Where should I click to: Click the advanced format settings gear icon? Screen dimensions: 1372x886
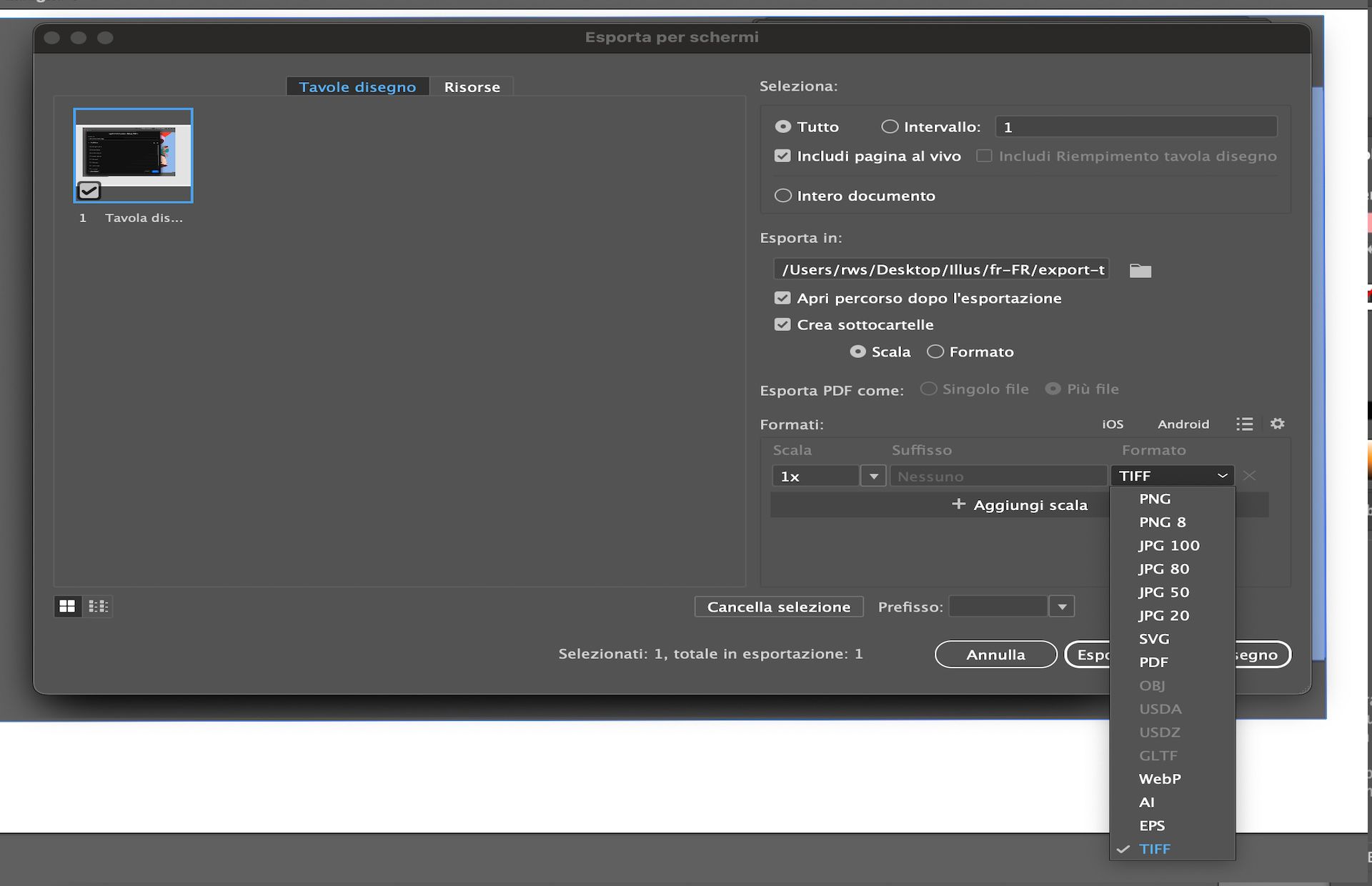[1277, 424]
